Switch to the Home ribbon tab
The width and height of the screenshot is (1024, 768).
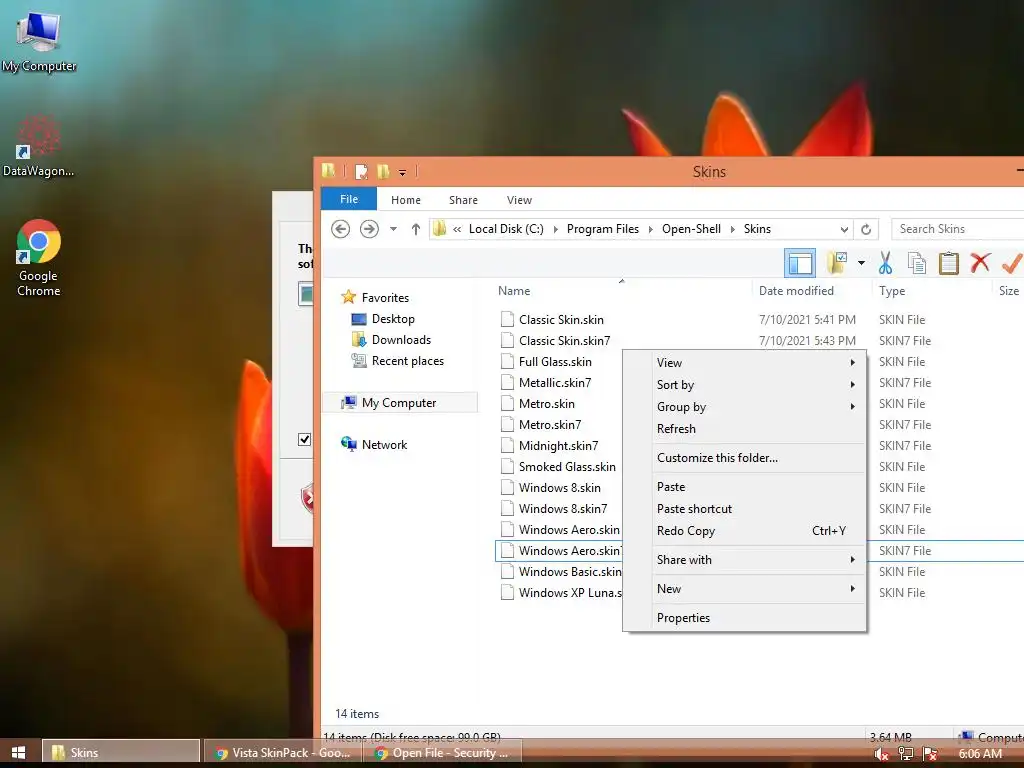pos(406,200)
